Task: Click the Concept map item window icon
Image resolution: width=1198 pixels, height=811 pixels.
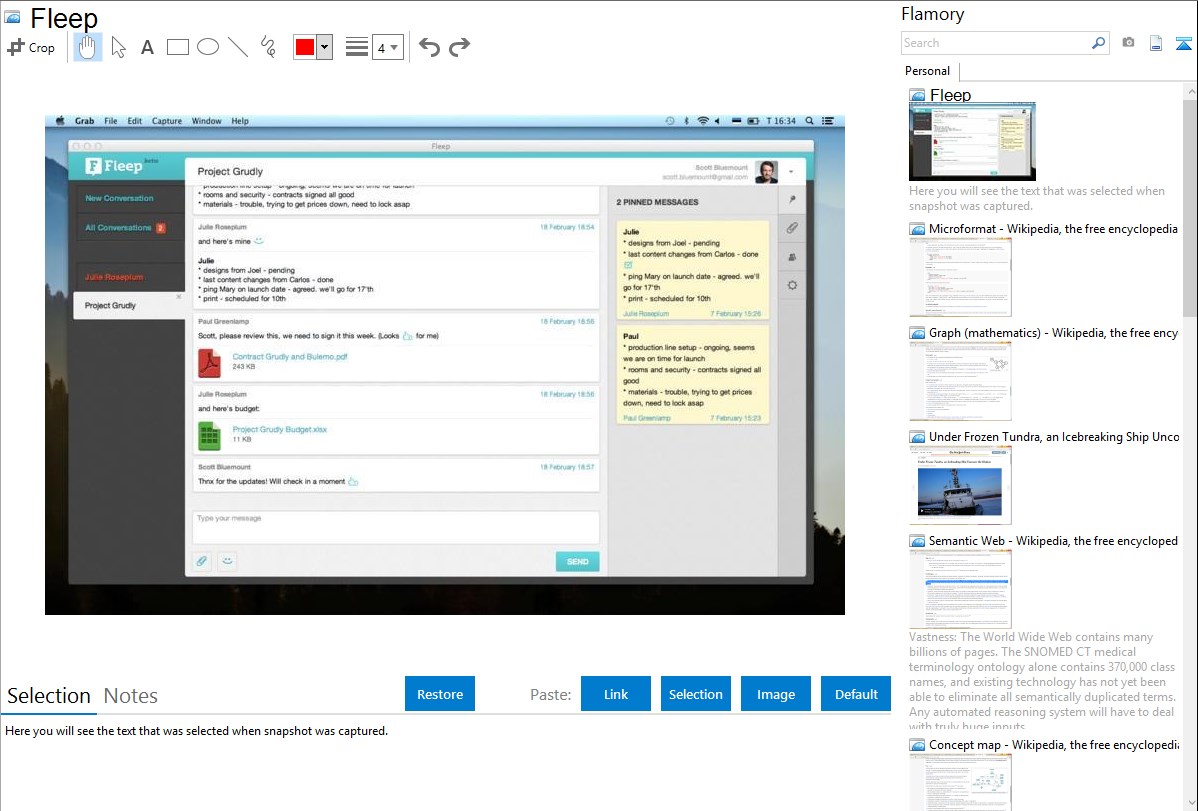Action: (917, 744)
